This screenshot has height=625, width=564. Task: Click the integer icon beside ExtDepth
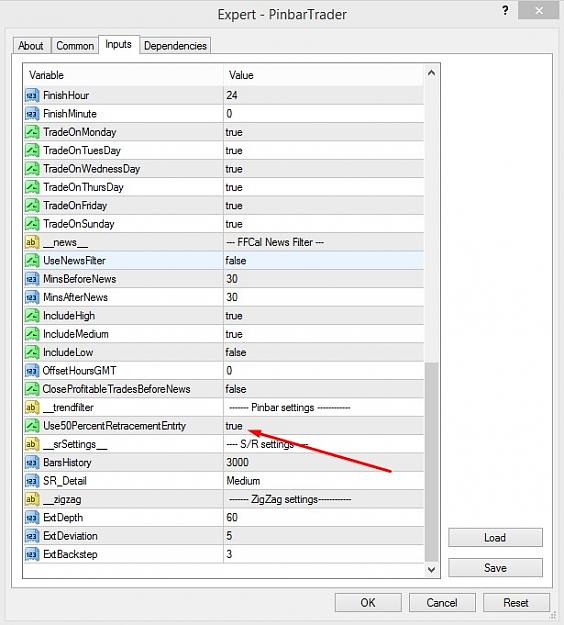pyautogui.click(x=32, y=517)
